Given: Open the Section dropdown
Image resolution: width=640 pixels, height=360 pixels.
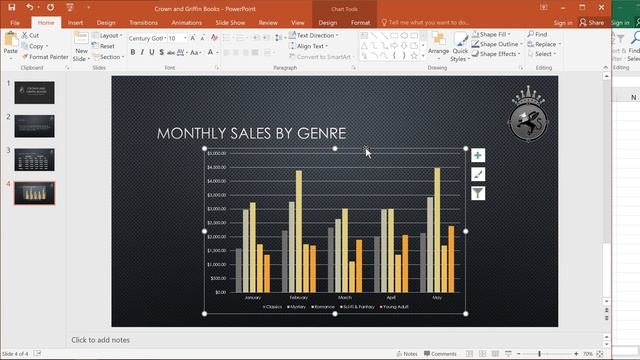Looking at the screenshot, I should 109,57.
